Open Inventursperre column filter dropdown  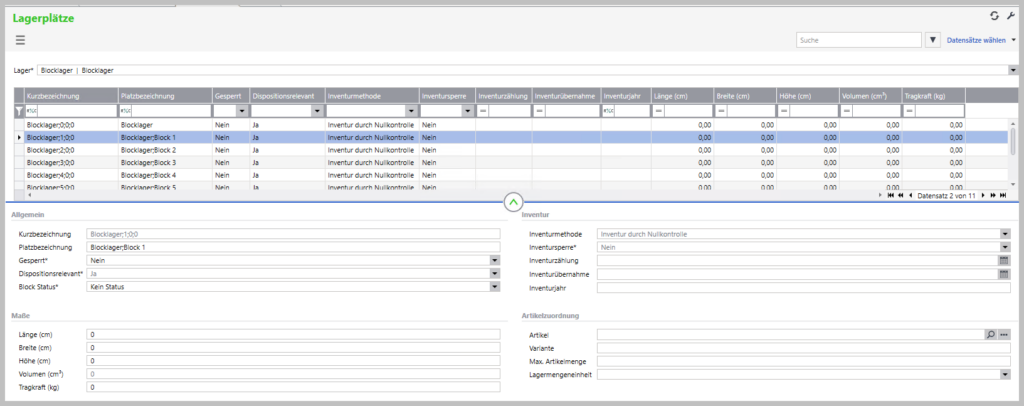pos(468,112)
